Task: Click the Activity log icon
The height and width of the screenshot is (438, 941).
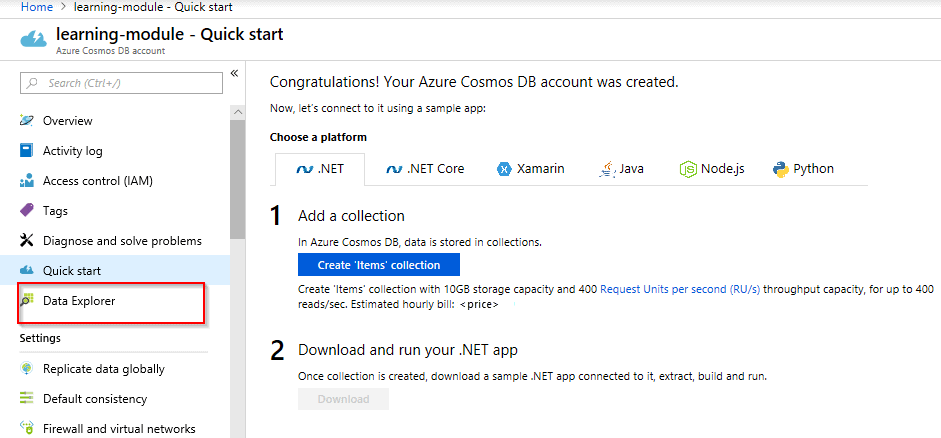Action: click(27, 151)
